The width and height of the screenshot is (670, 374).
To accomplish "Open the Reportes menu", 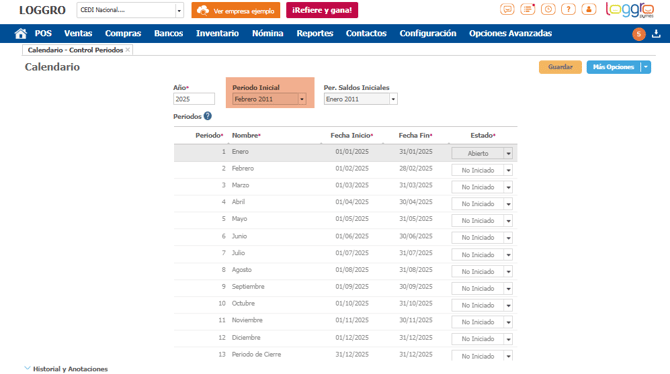I will 315,33.
